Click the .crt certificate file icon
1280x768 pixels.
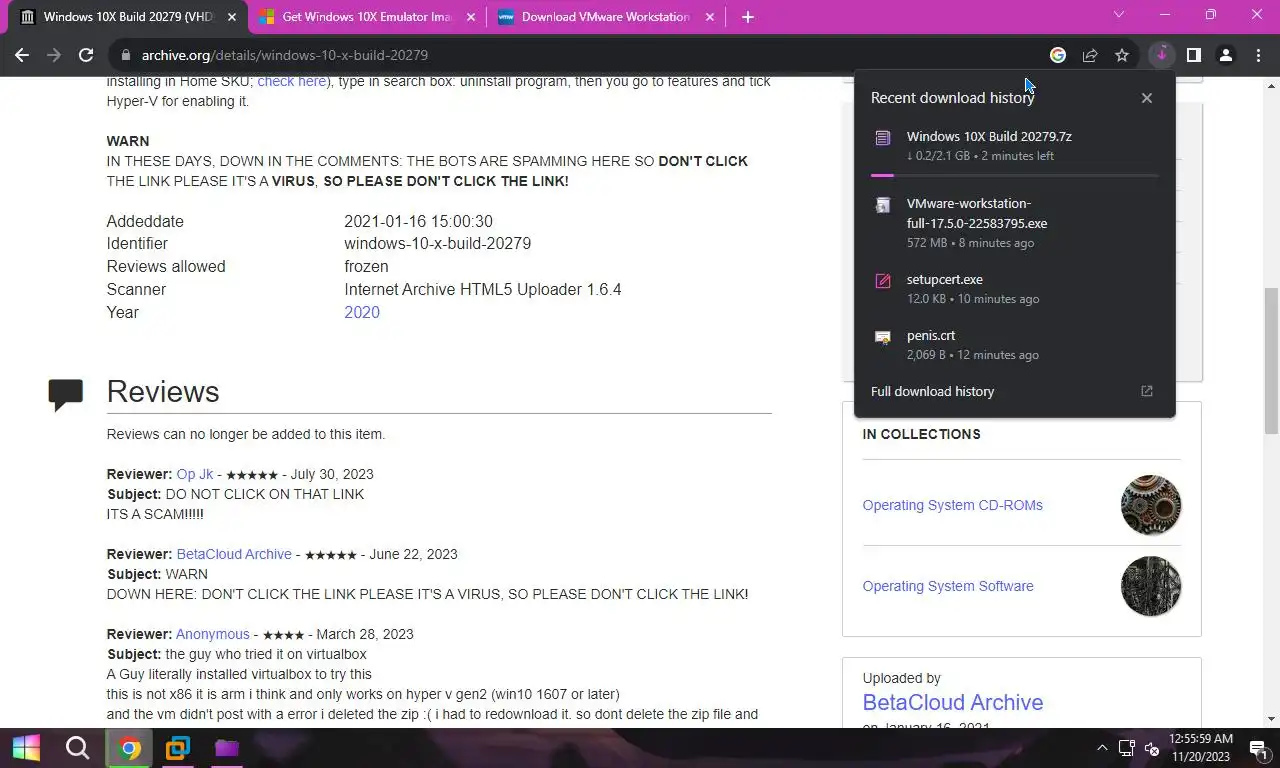[883, 337]
